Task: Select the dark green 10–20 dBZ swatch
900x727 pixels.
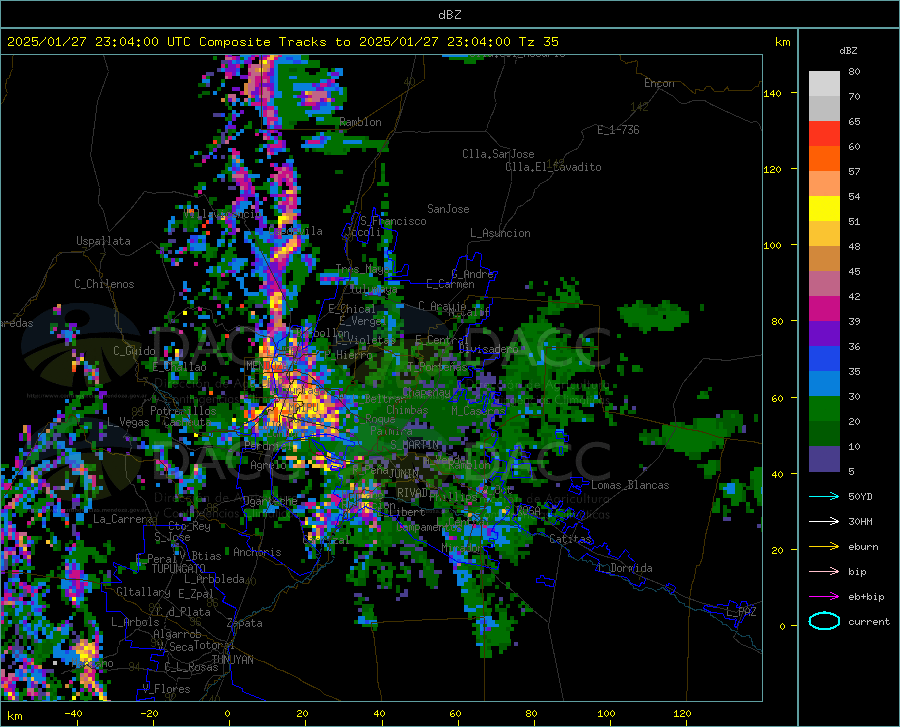Action: [x=824, y=434]
